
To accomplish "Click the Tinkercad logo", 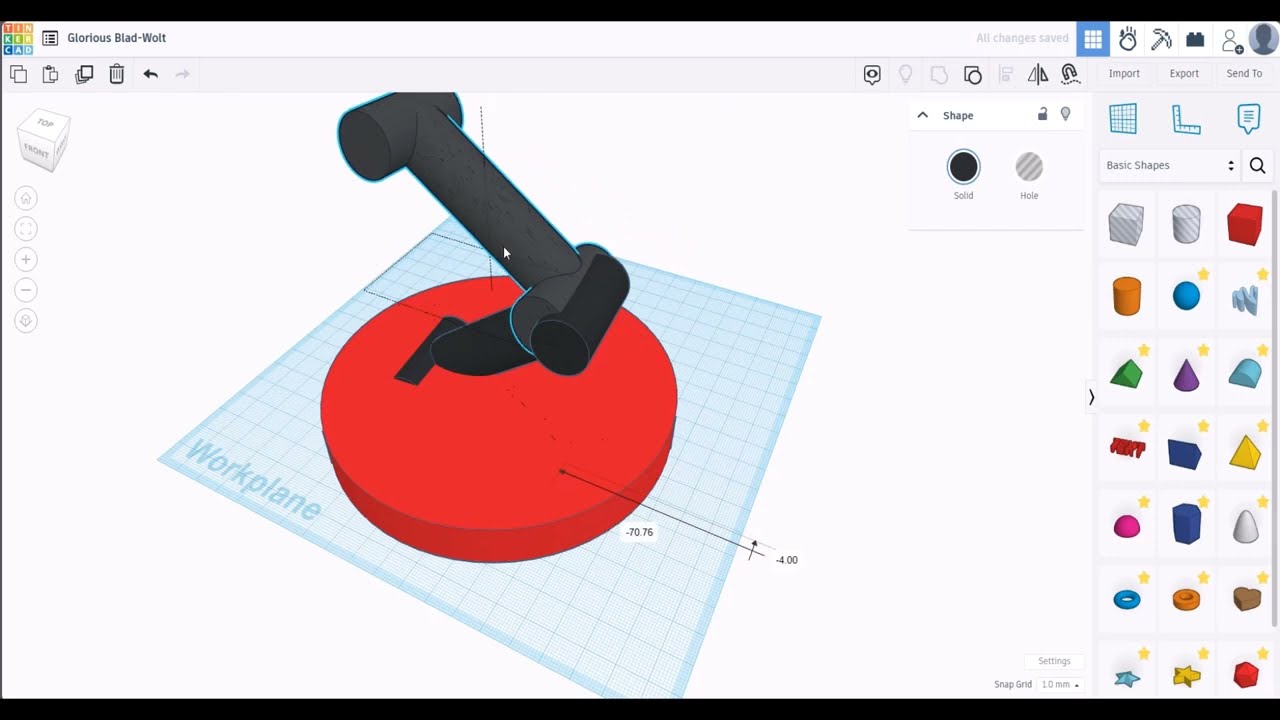I will [x=17, y=38].
